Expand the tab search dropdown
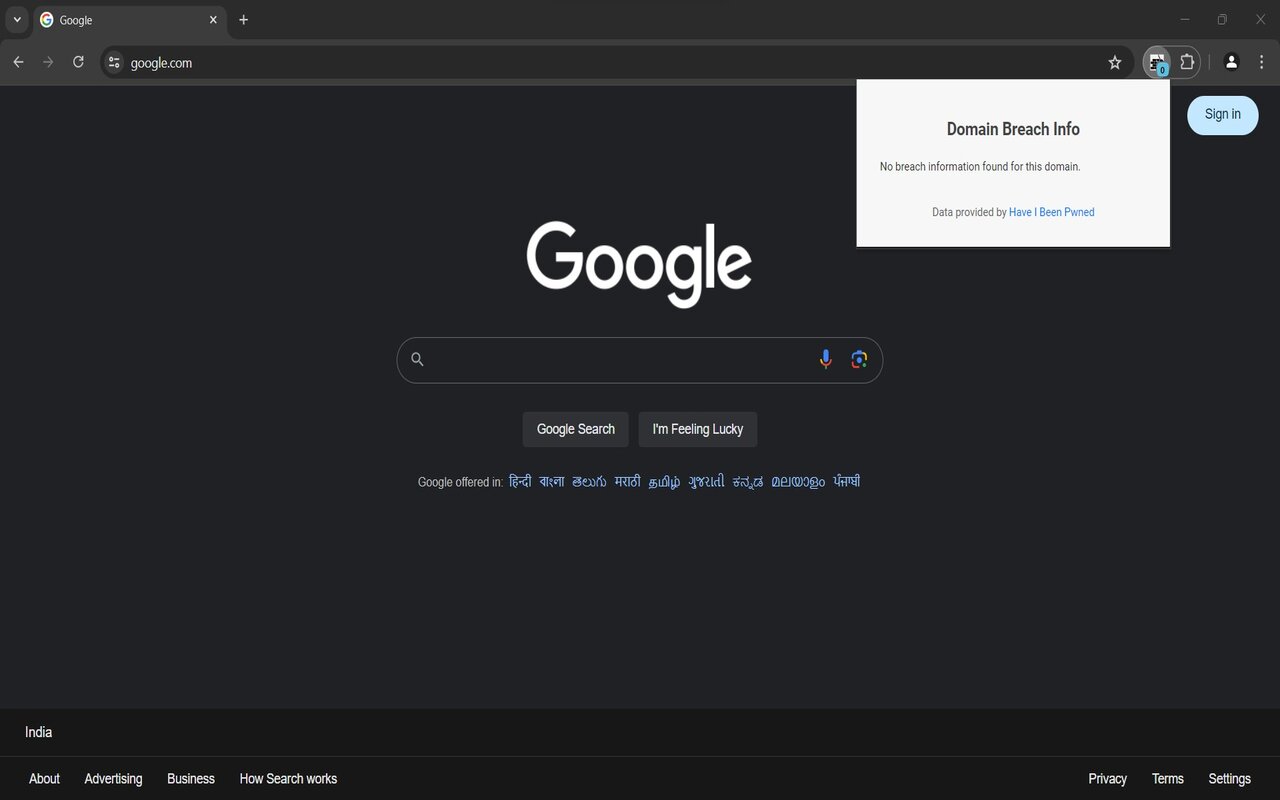 (x=17, y=20)
